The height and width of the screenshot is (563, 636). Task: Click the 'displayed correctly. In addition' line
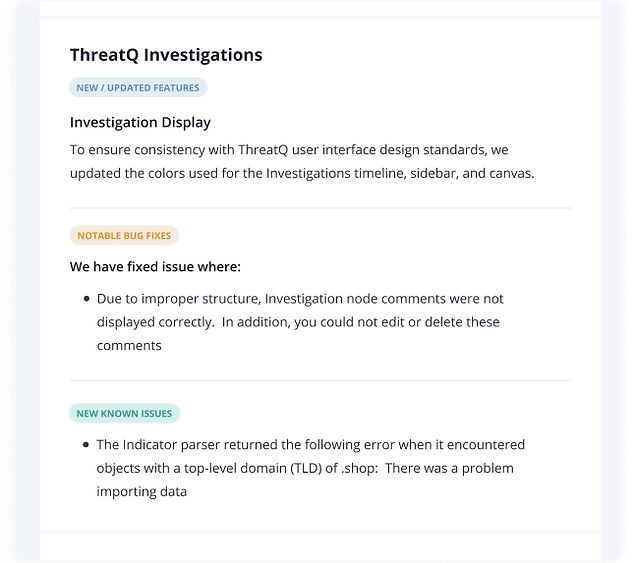[298, 322]
